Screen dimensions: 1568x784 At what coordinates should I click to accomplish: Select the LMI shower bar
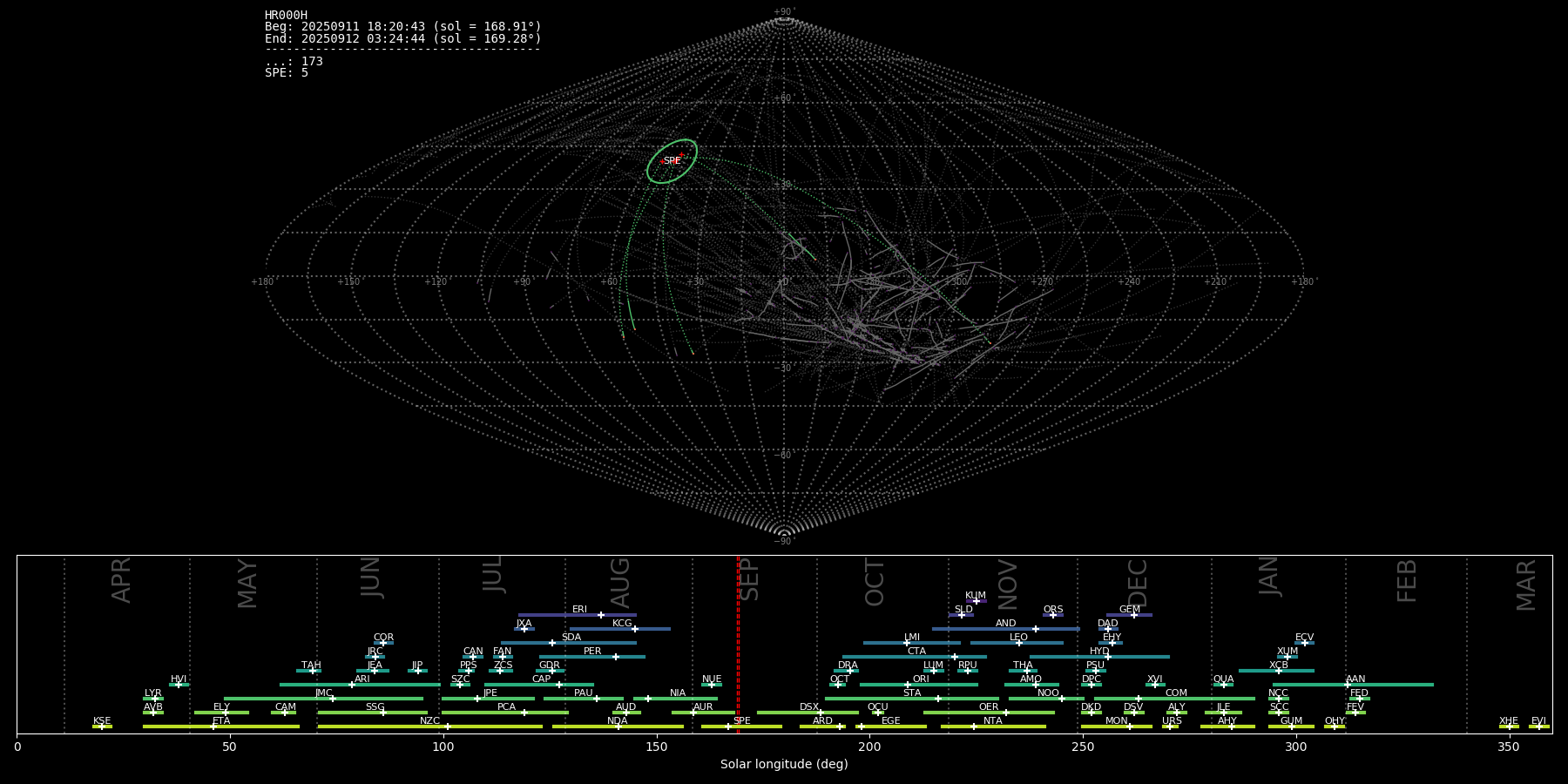tap(912, 643)
